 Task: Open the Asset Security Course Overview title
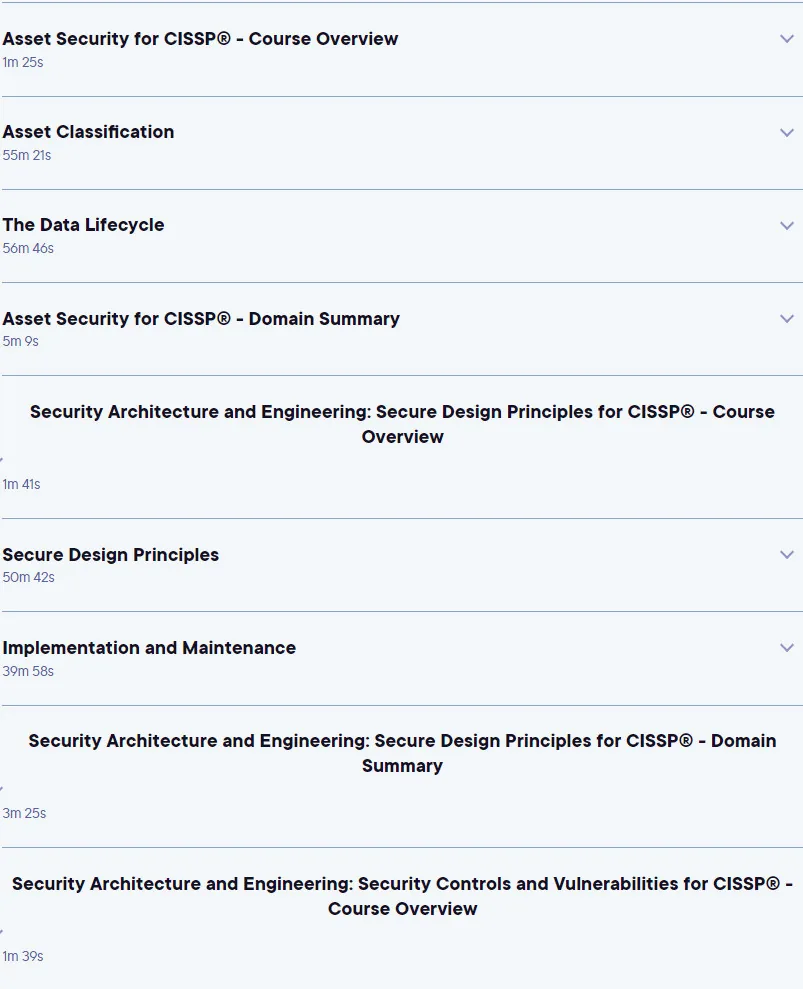[x=201, y=39]
